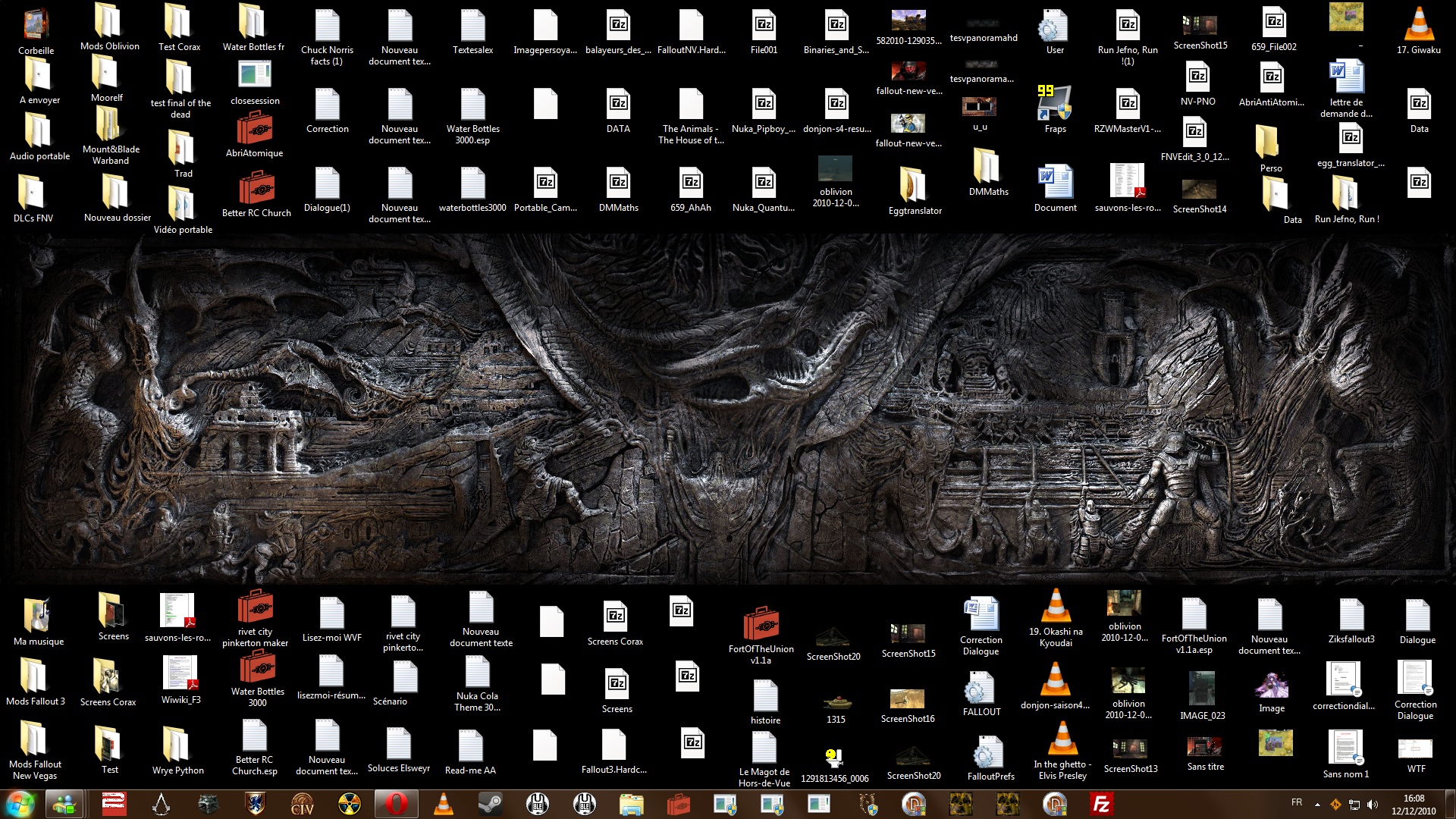
Task: Launch Opera from the taskbar
Action: tap(396, 804)
